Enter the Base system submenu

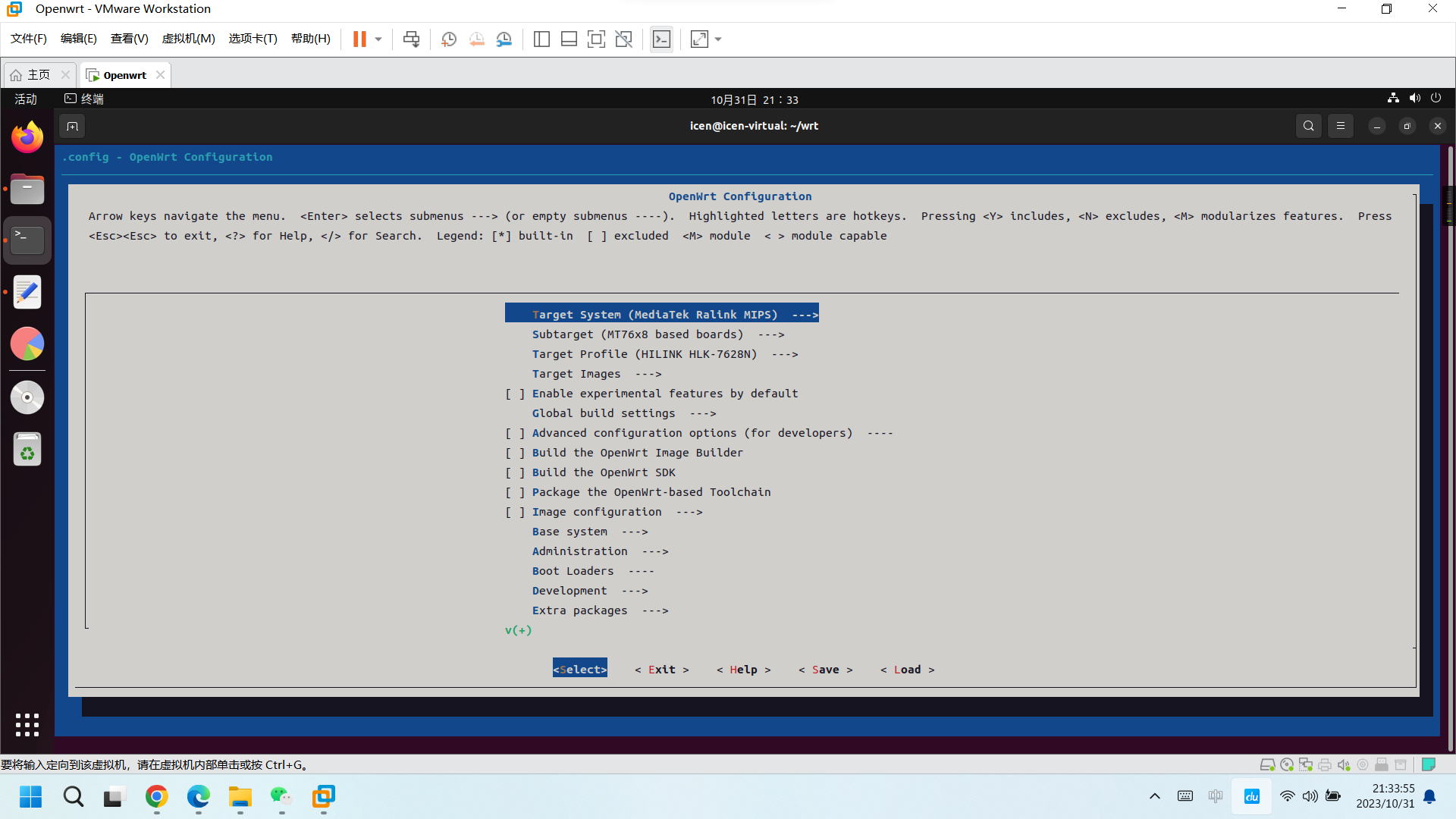click(590, 532)
